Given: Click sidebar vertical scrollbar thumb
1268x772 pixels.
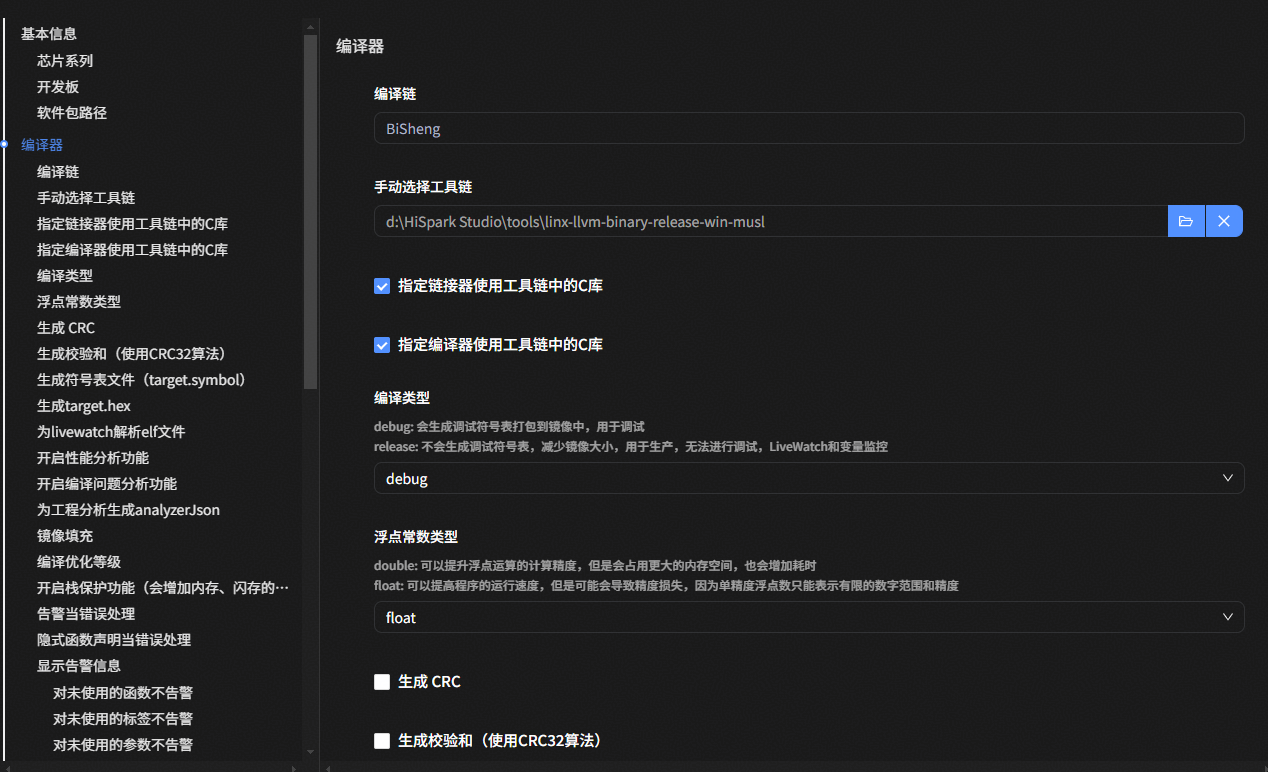Looking at the screenshot, I should tap(310, 210).
